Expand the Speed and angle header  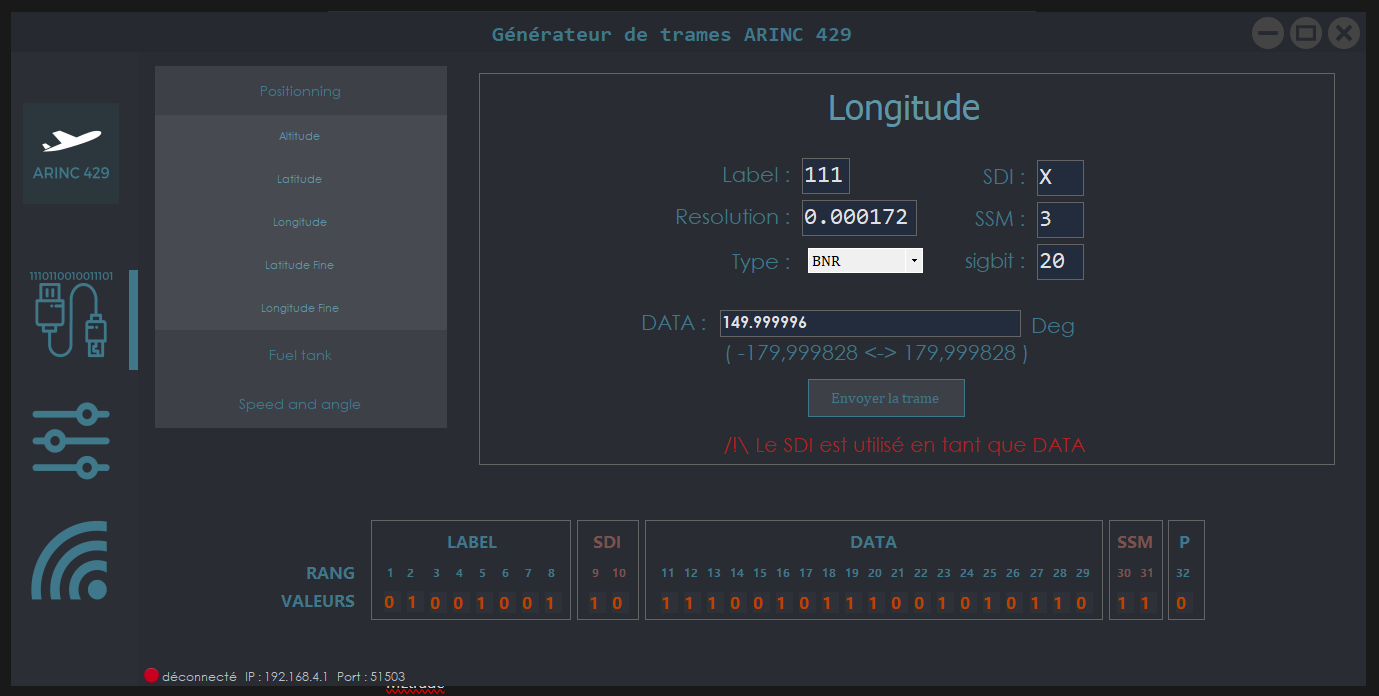(x=301, y=404)
